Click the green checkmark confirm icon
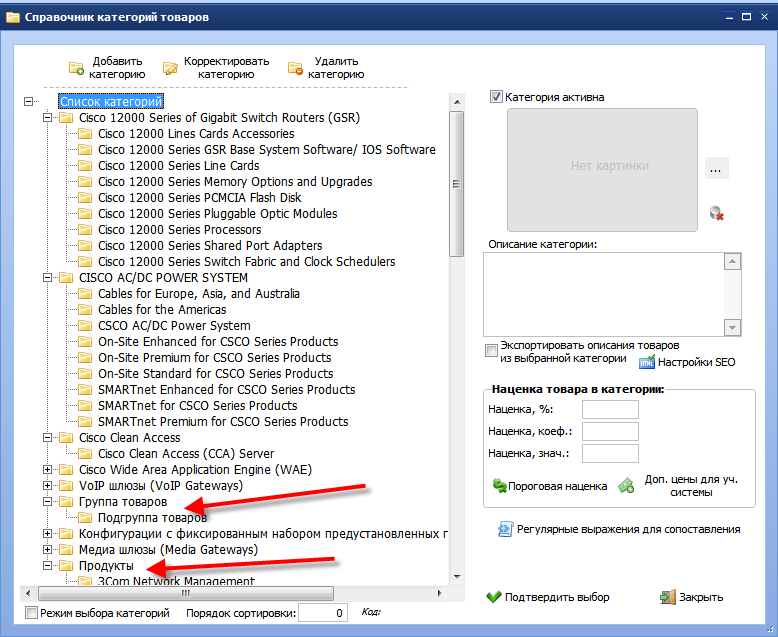778x637 pixels. click(x=494, y=597)
